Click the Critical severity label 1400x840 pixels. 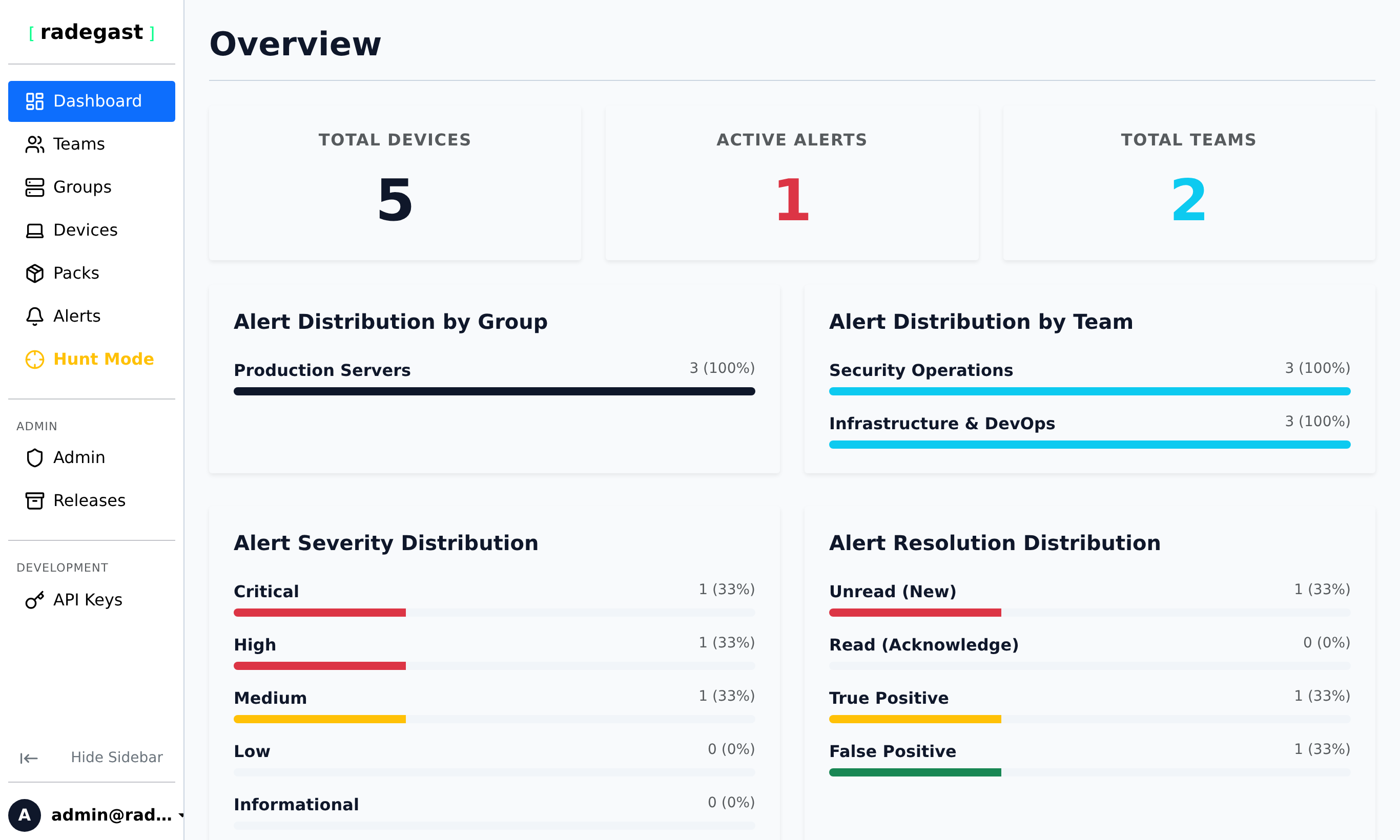266,592
